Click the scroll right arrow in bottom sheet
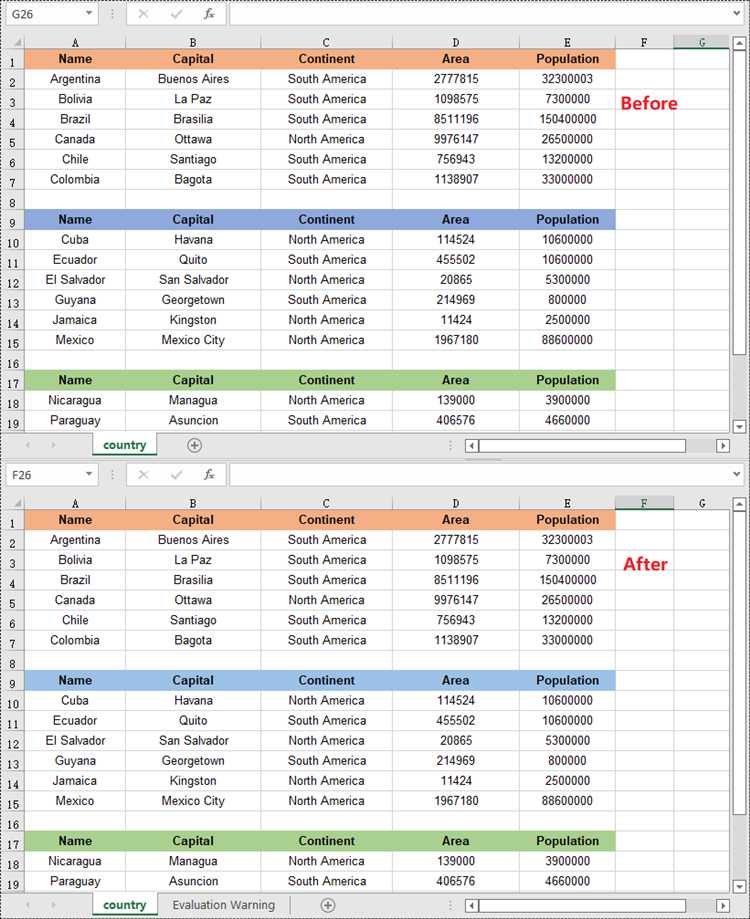The height and width of the screenshot is (919, 750). pyautogui.click(x=723, y=906)
